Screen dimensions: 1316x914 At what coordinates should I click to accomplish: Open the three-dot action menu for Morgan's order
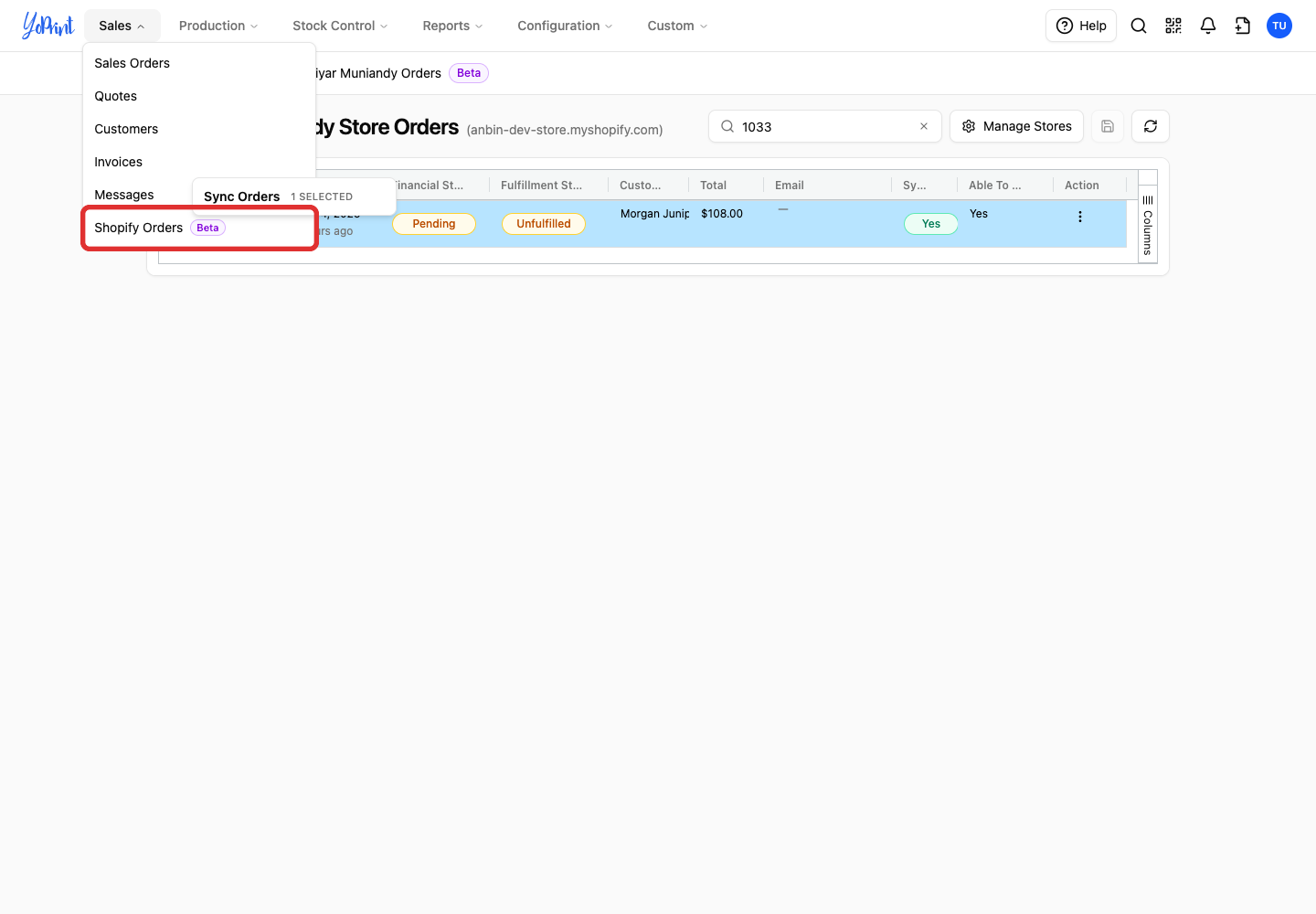point(1080,217)
